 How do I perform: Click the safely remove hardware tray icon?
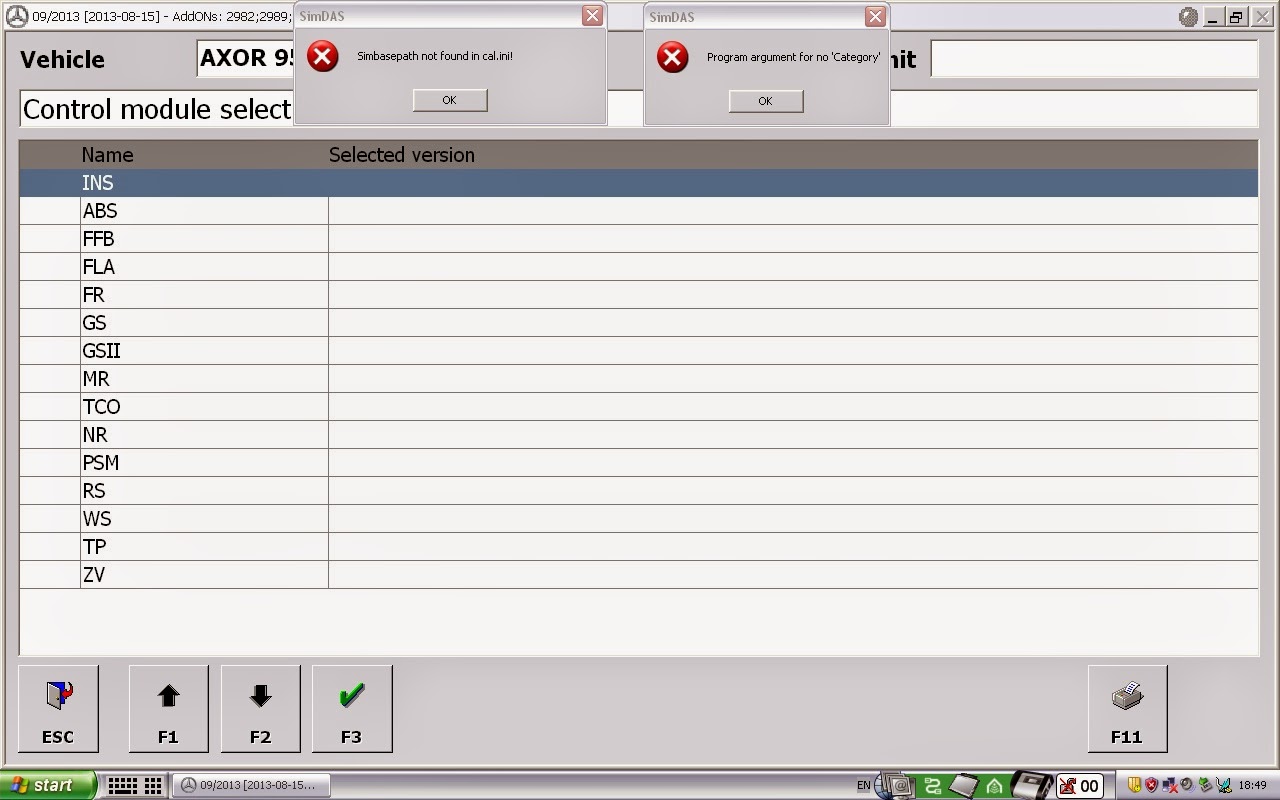1204,785
